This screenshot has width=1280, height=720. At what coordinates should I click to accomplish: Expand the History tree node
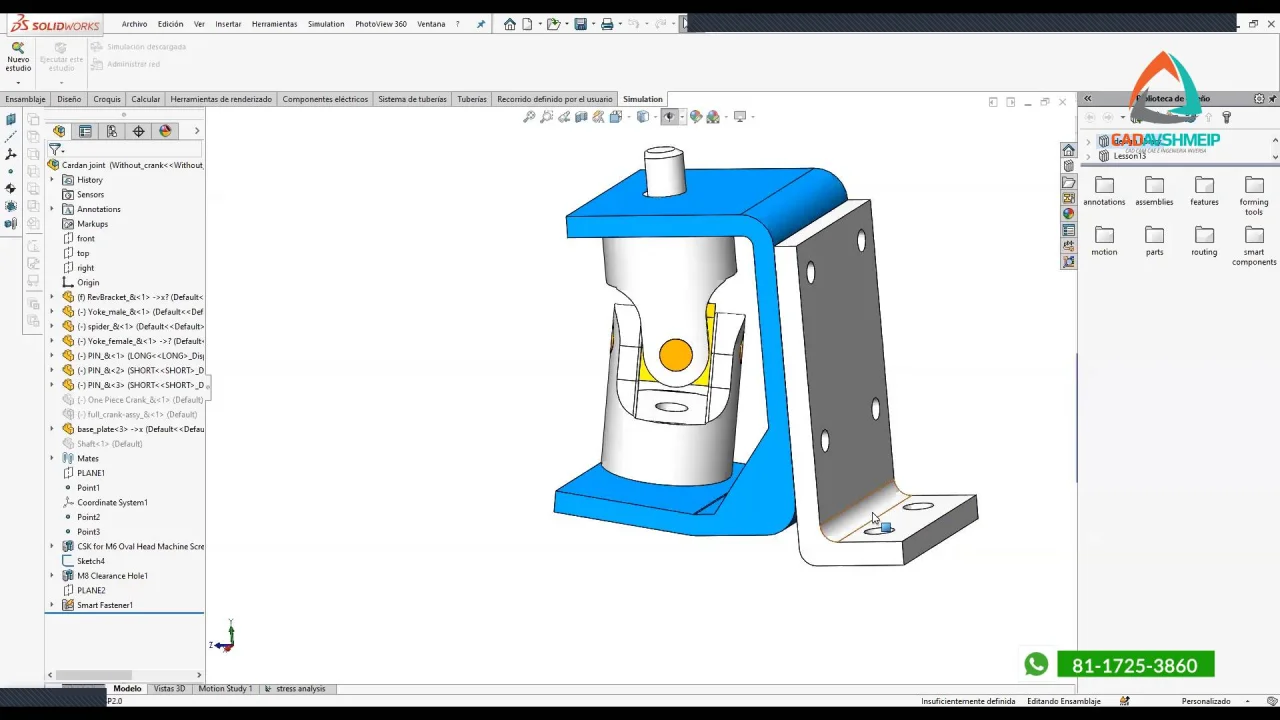pos(52,180)
